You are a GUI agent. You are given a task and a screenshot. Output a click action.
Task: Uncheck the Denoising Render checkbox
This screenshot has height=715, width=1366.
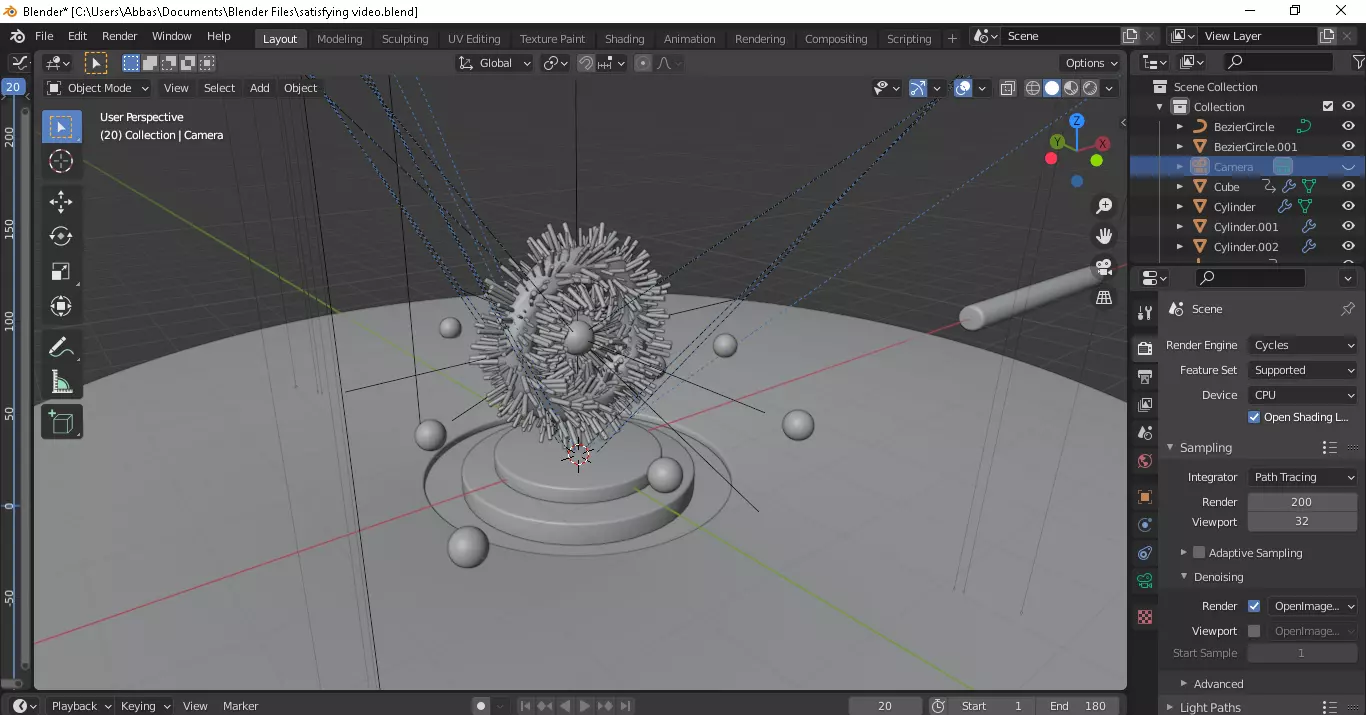pyautogui.click(x=1254, y=606)
